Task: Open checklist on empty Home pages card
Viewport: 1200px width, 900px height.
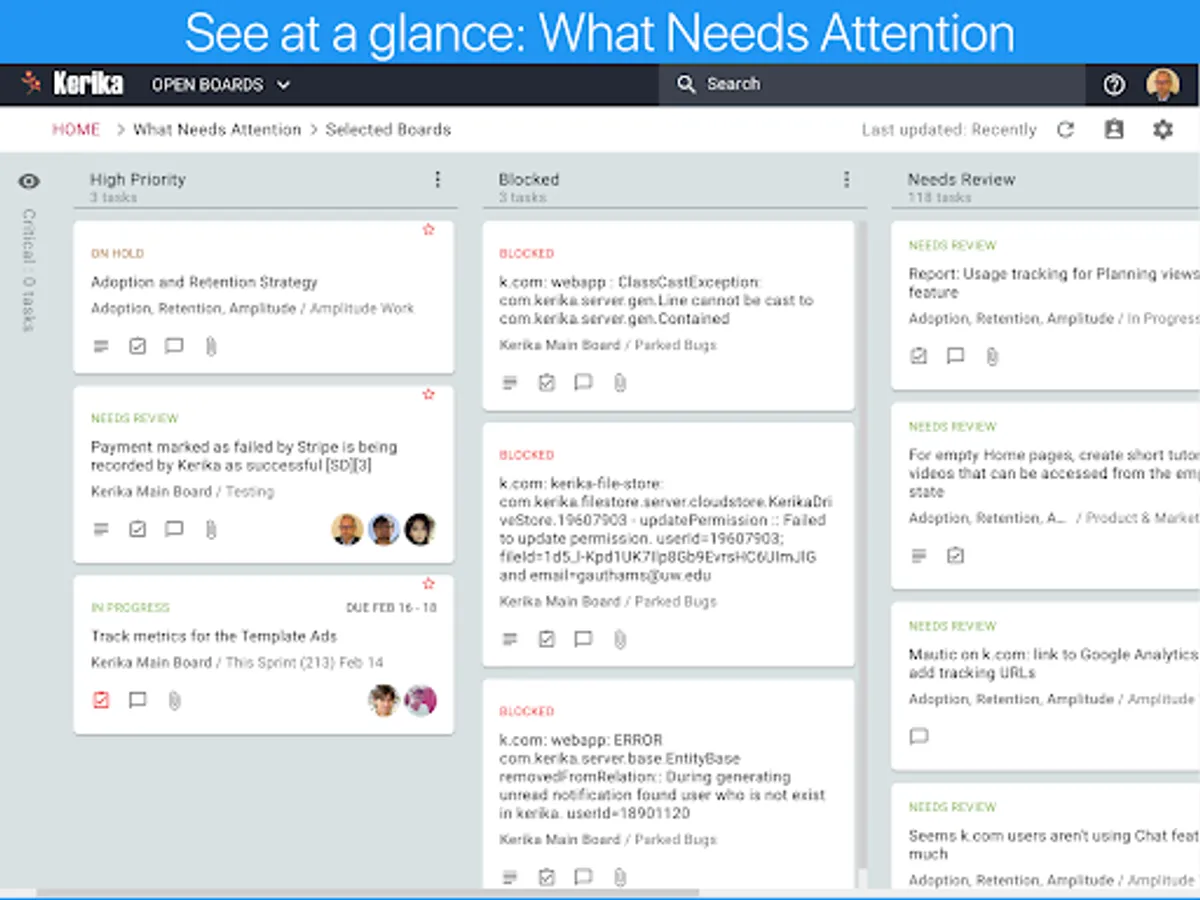Action: pos(955,555)
